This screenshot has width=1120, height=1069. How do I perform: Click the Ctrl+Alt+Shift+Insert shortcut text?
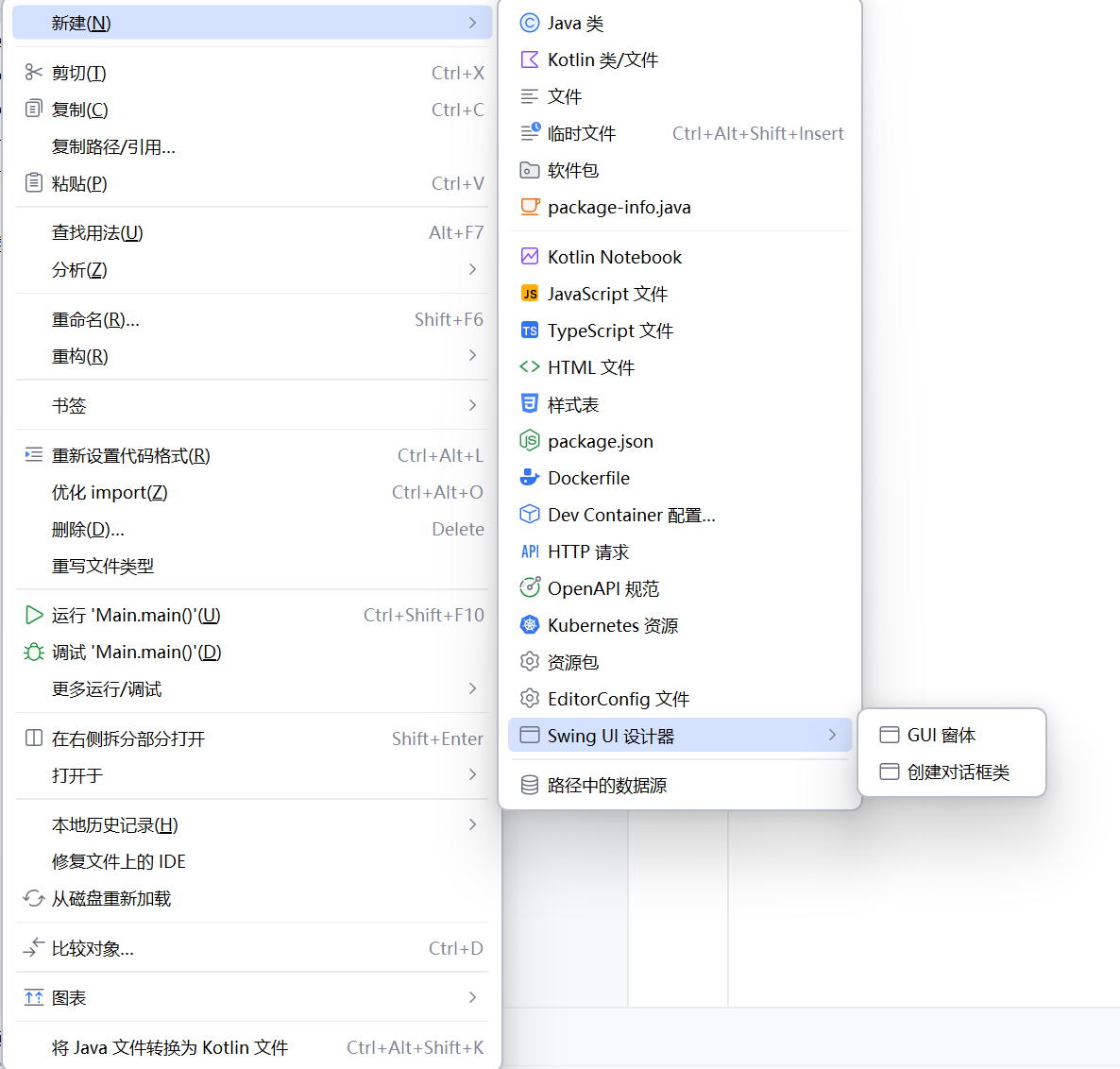tap(758, 133)
